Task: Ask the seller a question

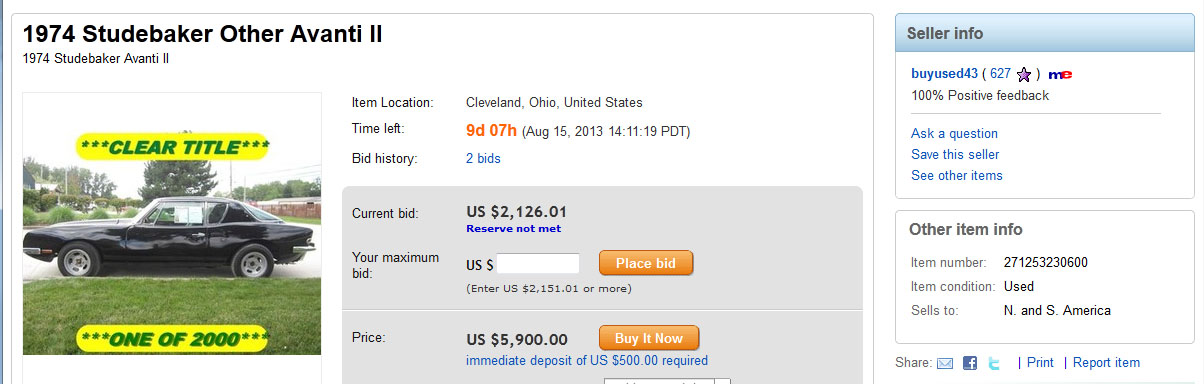Action: tap(954, 133)
